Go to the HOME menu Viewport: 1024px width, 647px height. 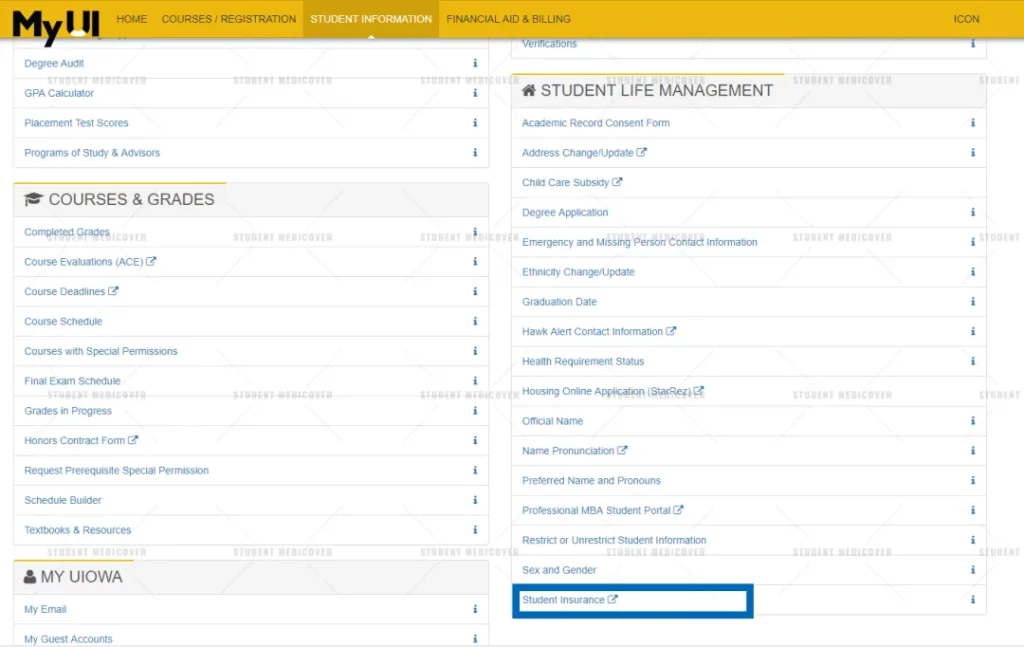click(x=131, y=19)
